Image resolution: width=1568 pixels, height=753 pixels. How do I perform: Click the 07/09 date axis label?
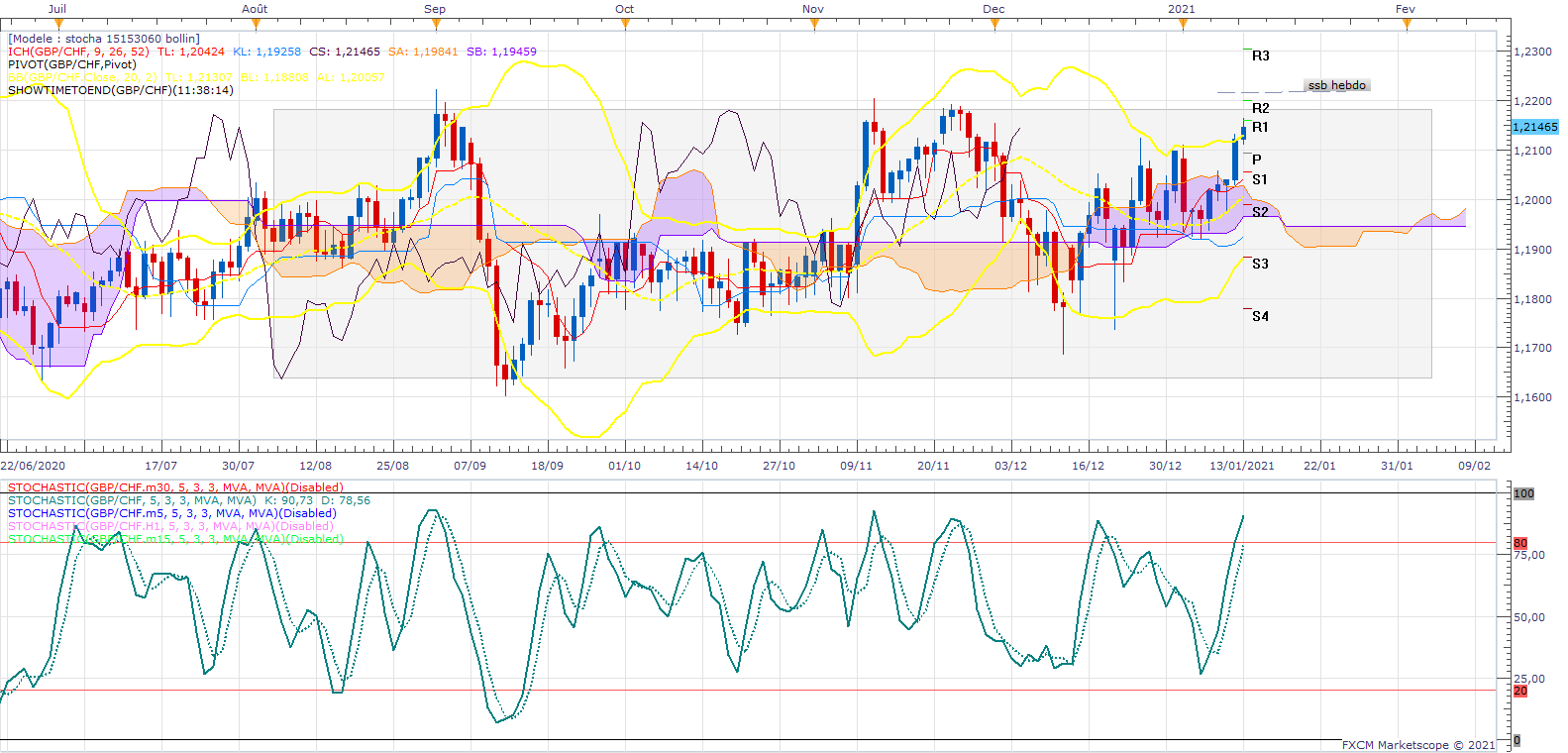(470, 466)
